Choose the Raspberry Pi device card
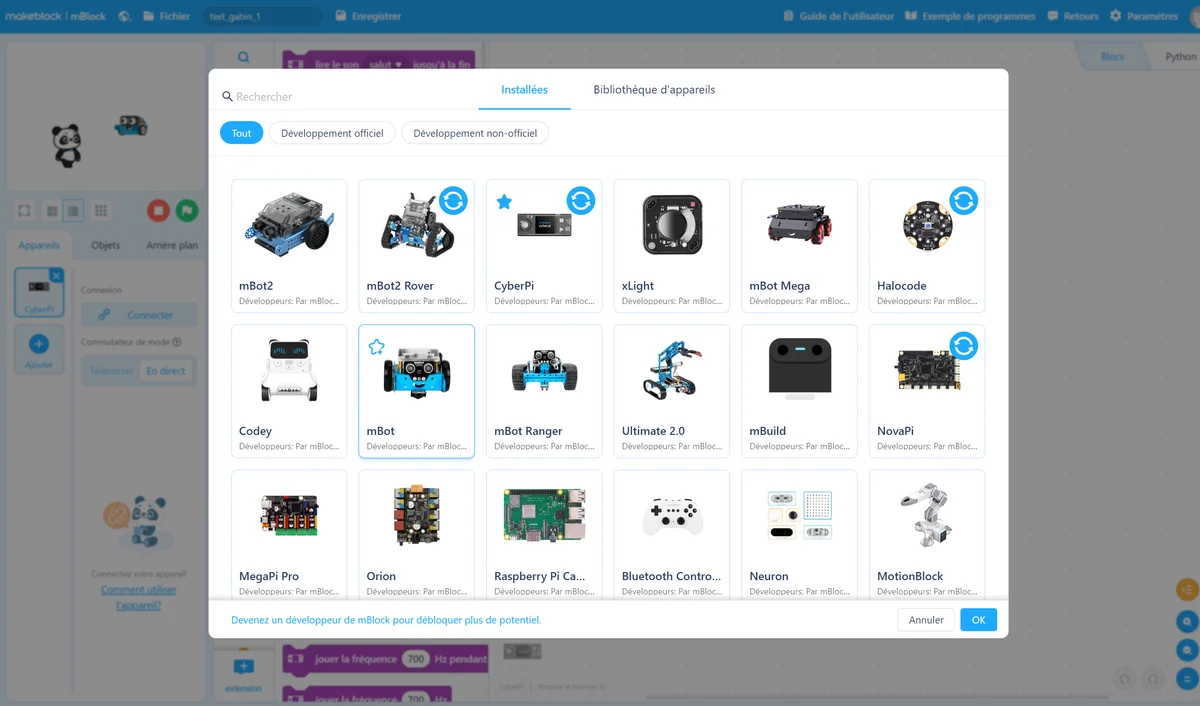This screenshot has width=1200, height=706. (544, 534)
